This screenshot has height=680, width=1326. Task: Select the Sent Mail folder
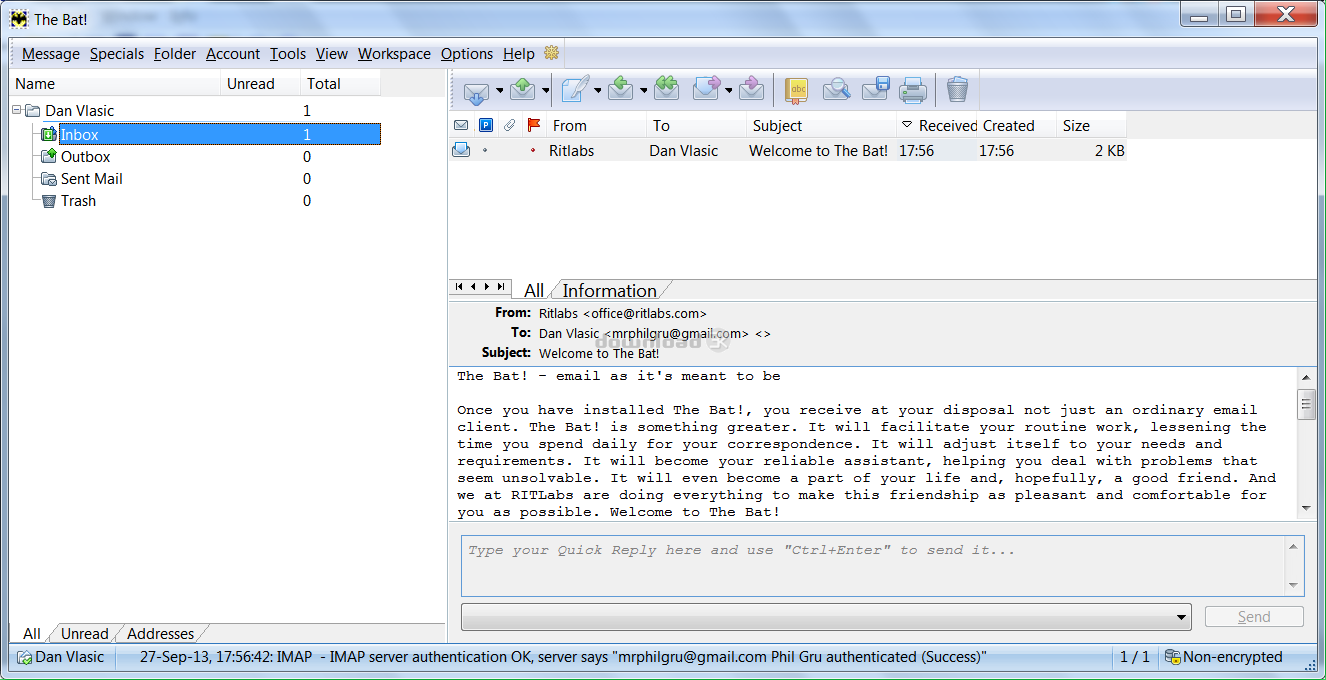coord(92,179)
